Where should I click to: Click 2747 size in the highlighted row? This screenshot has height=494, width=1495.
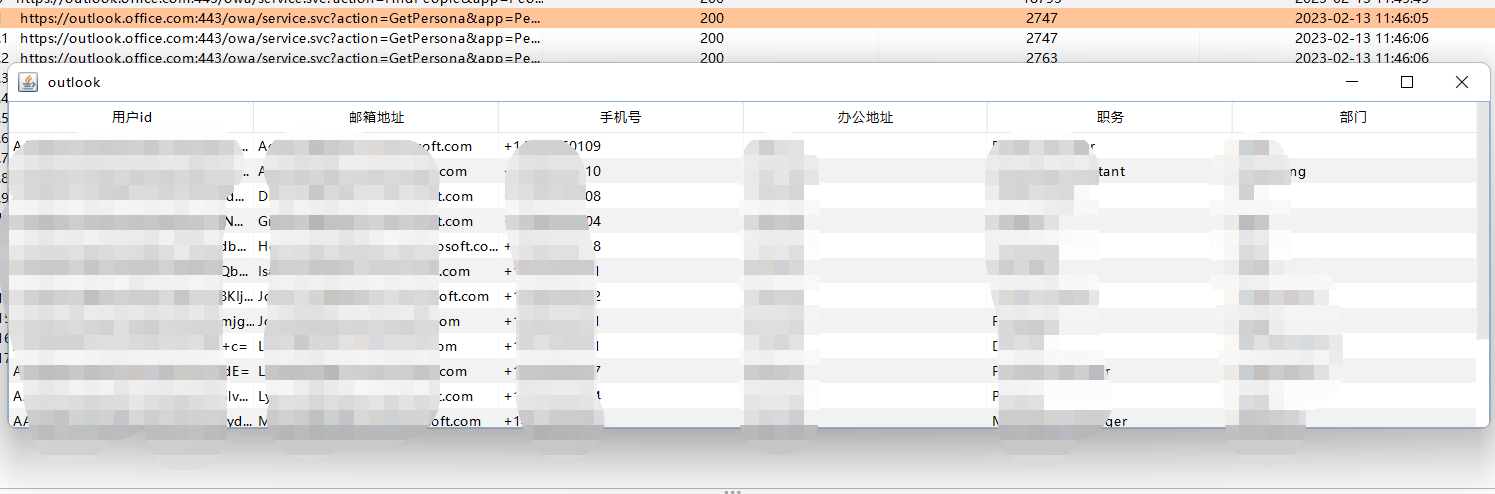point(1041,18)
